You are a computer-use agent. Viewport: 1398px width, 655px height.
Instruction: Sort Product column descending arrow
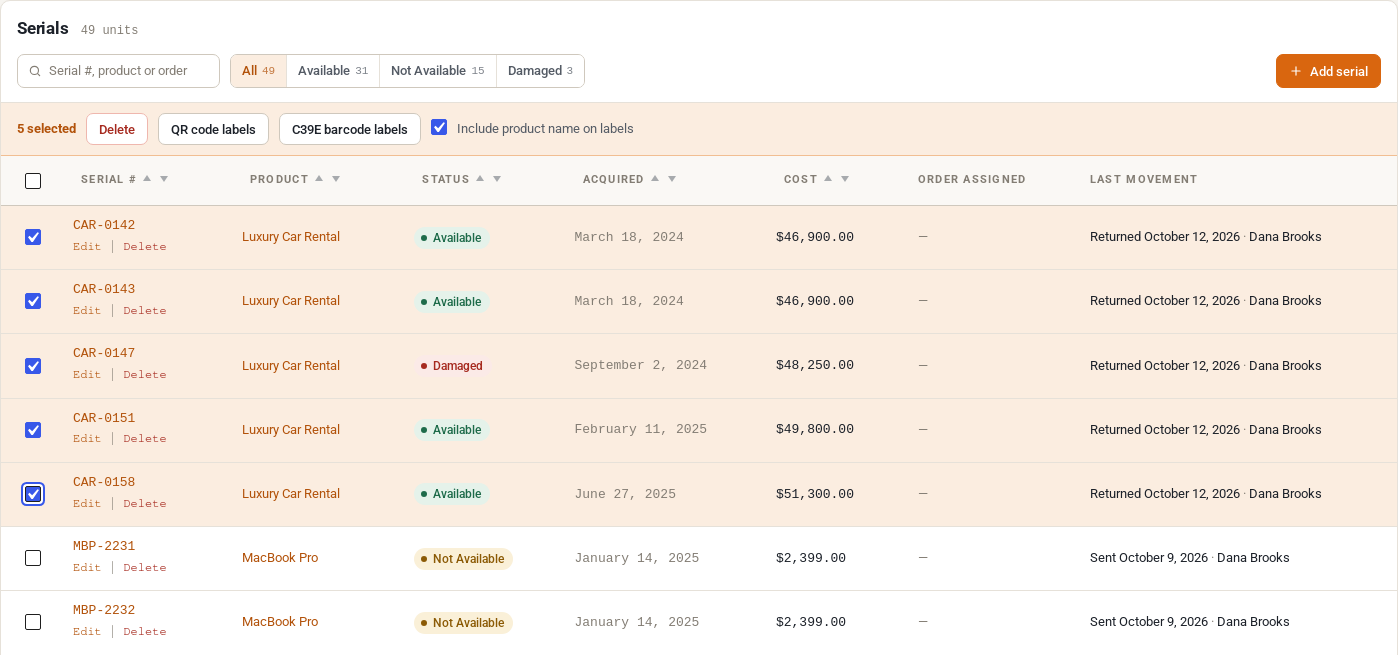(x=336, y=179)
